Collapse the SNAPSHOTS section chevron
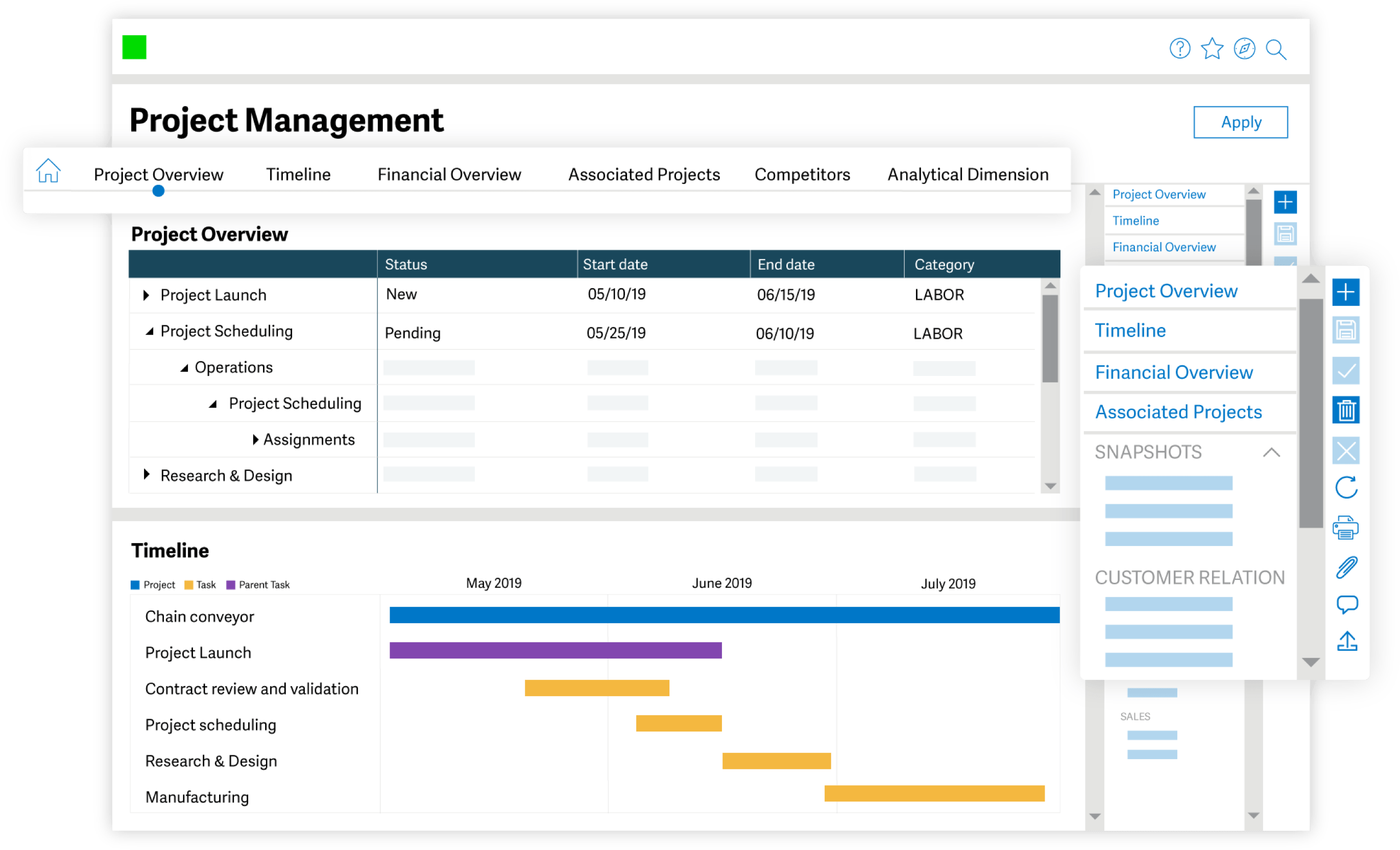Viewport: 1400px width, 850px height. [1273, 453]
